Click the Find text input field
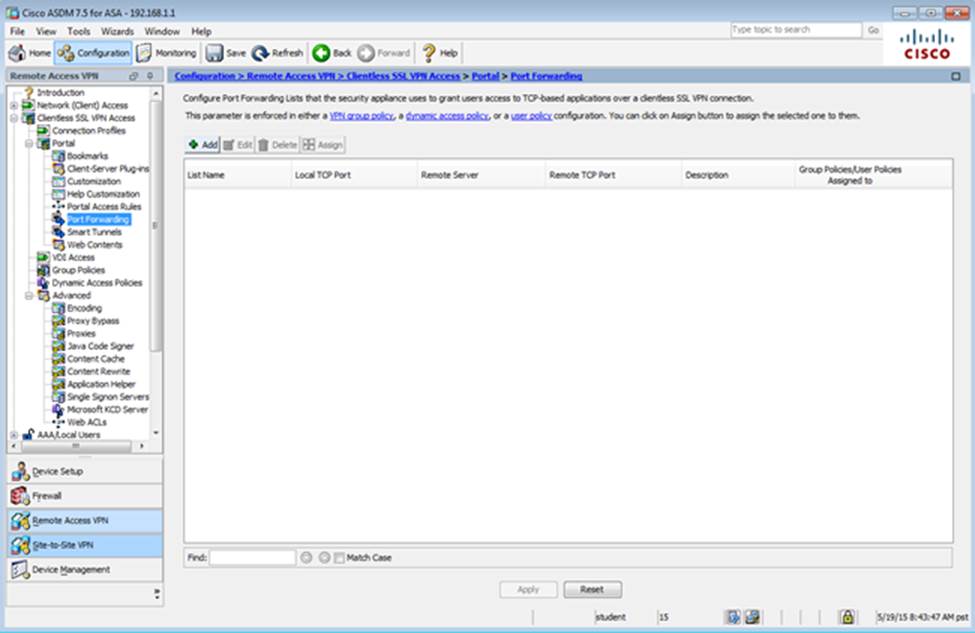Viewport: 975px width, 633px height. tap(252, 558)
